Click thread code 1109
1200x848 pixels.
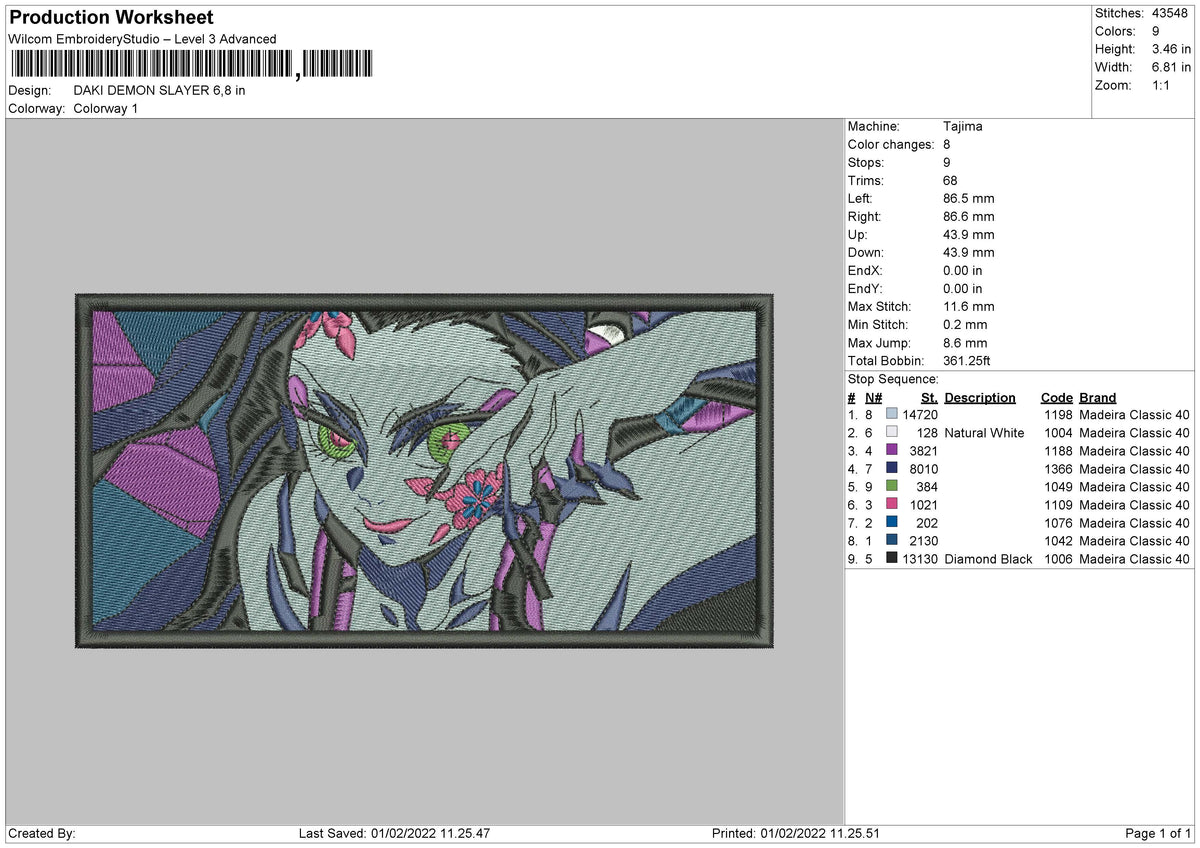[x=1058, y=505]
